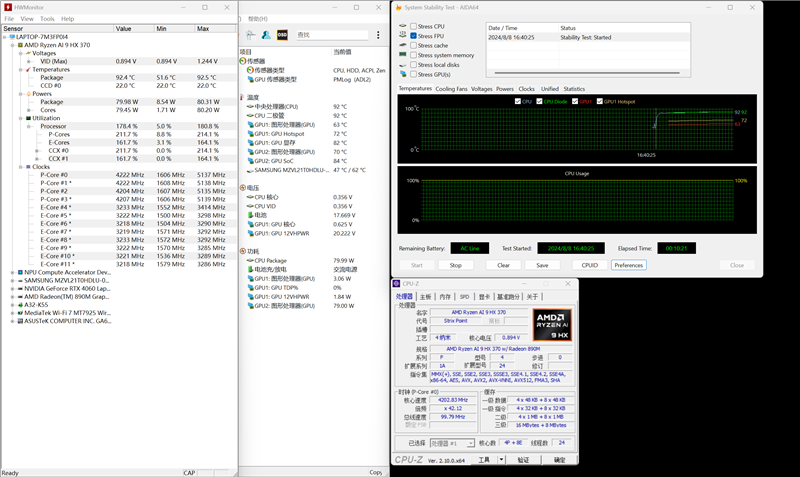
Task: Click the 确定 button in CPU-Z
Action: tap(560, 460)
